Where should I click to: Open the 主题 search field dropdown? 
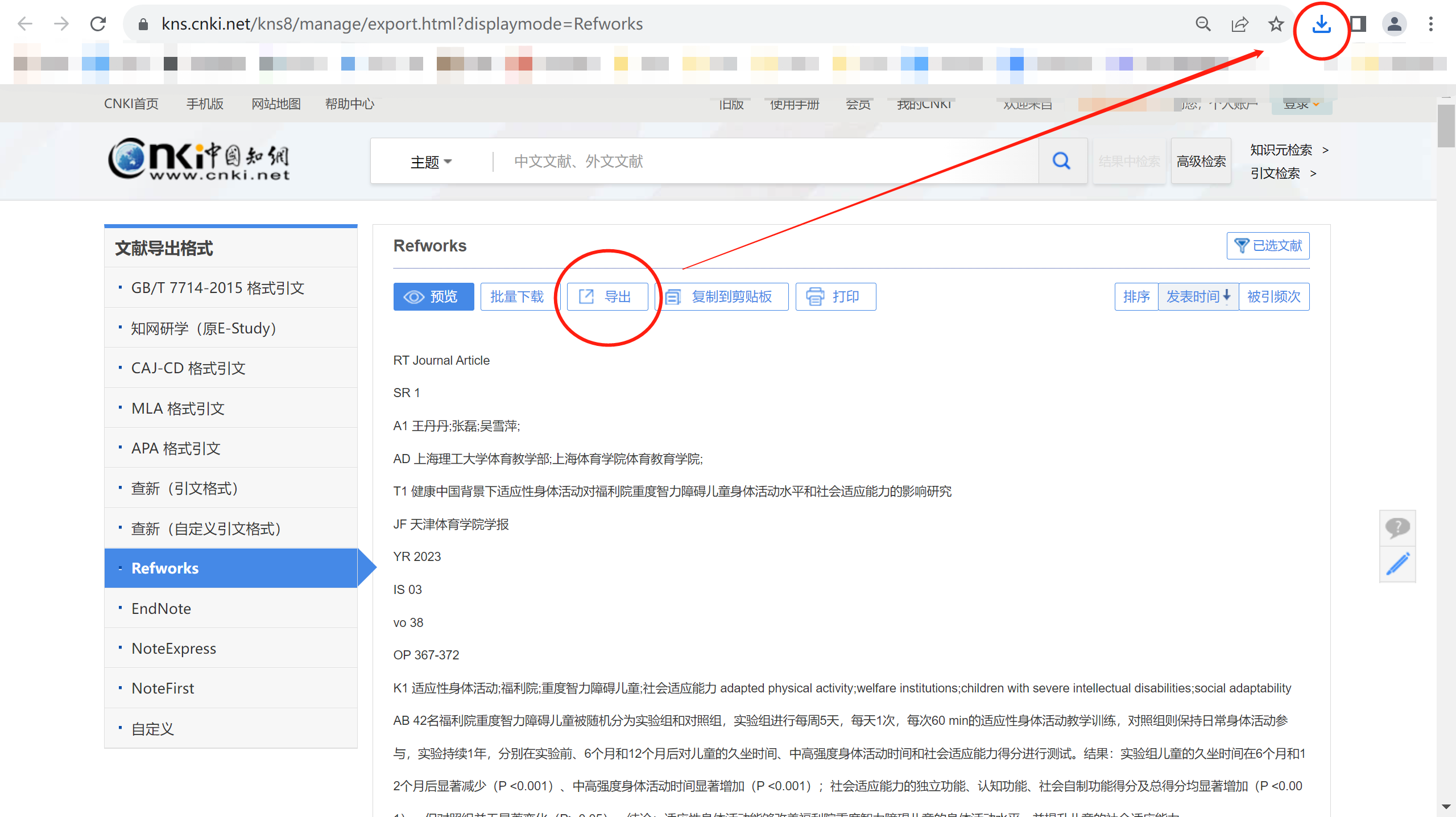431,161
